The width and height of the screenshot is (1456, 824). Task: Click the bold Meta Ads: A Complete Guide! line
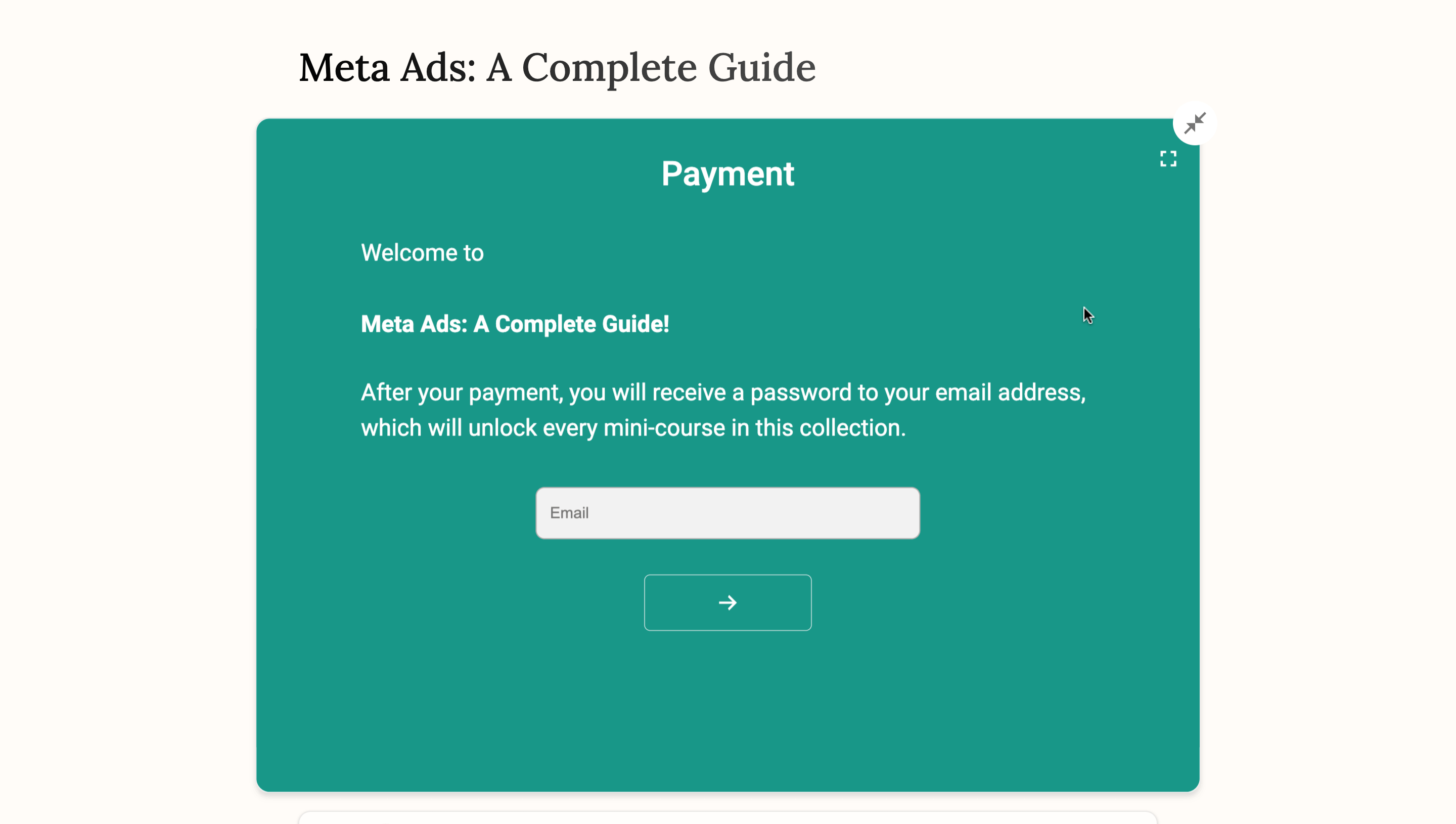pos(515,324)
